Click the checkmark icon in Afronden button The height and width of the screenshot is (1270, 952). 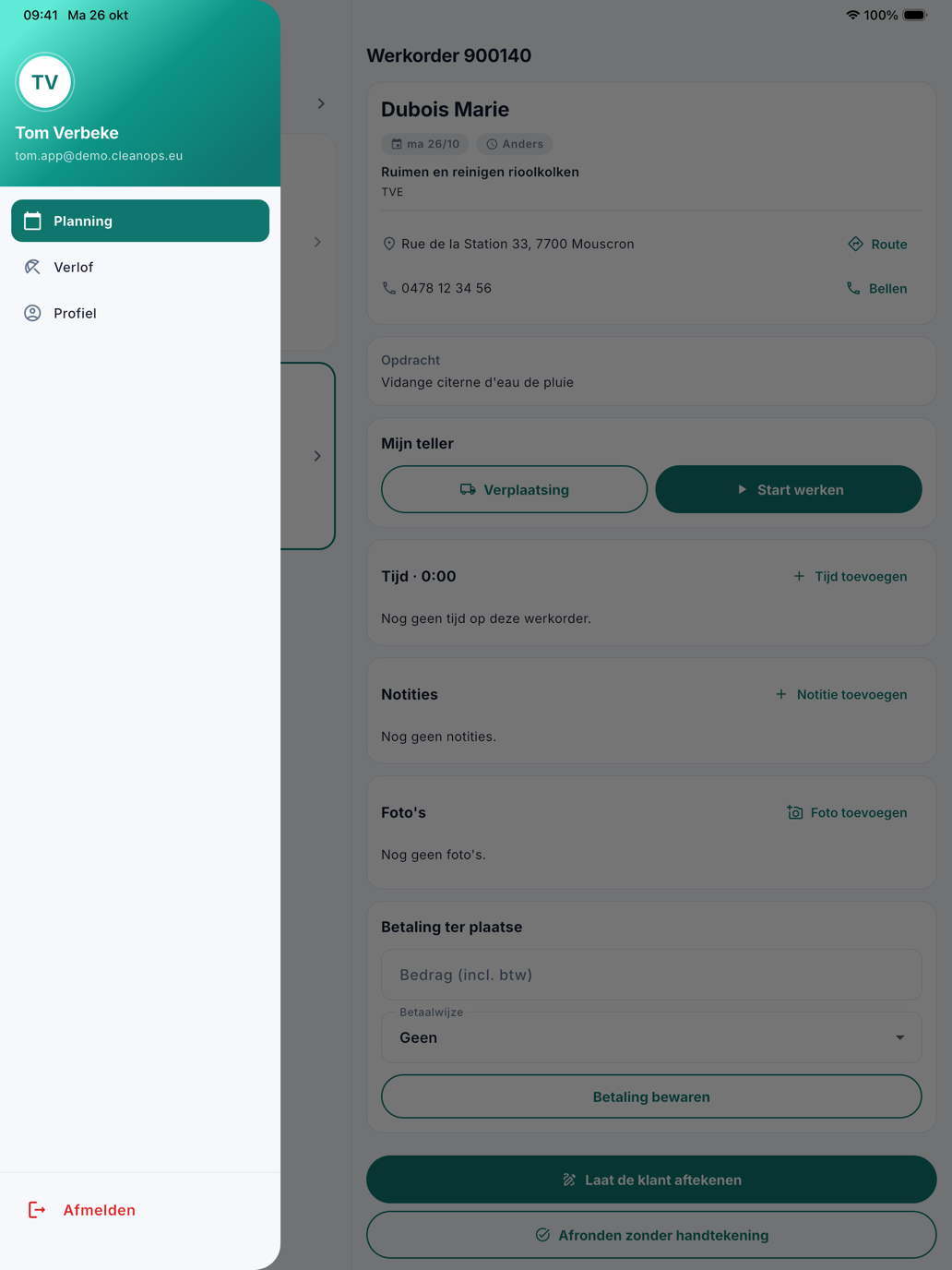point(542,1235)
